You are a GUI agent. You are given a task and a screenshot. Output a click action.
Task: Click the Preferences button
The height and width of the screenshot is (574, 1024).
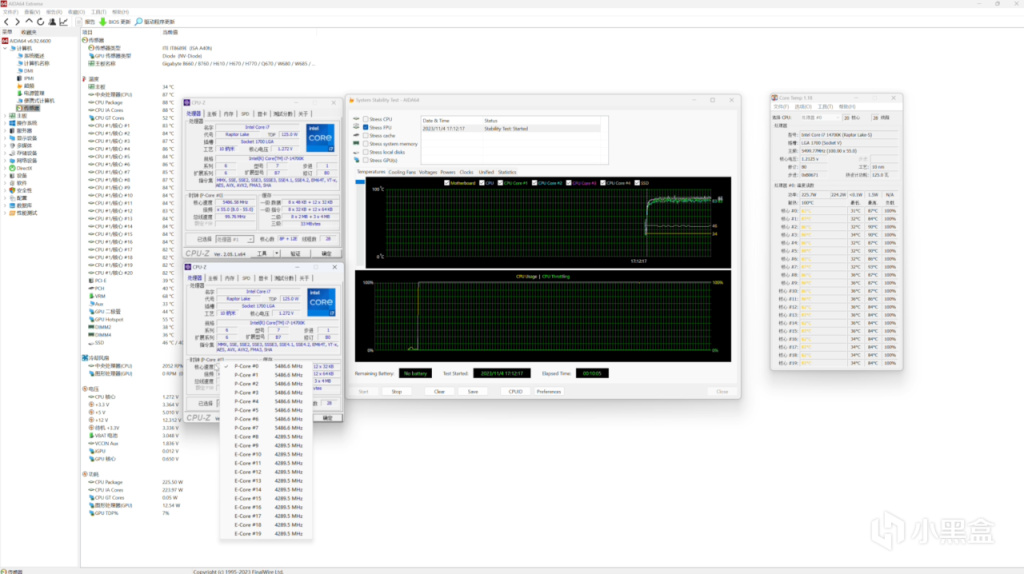(x=549, y=391)
